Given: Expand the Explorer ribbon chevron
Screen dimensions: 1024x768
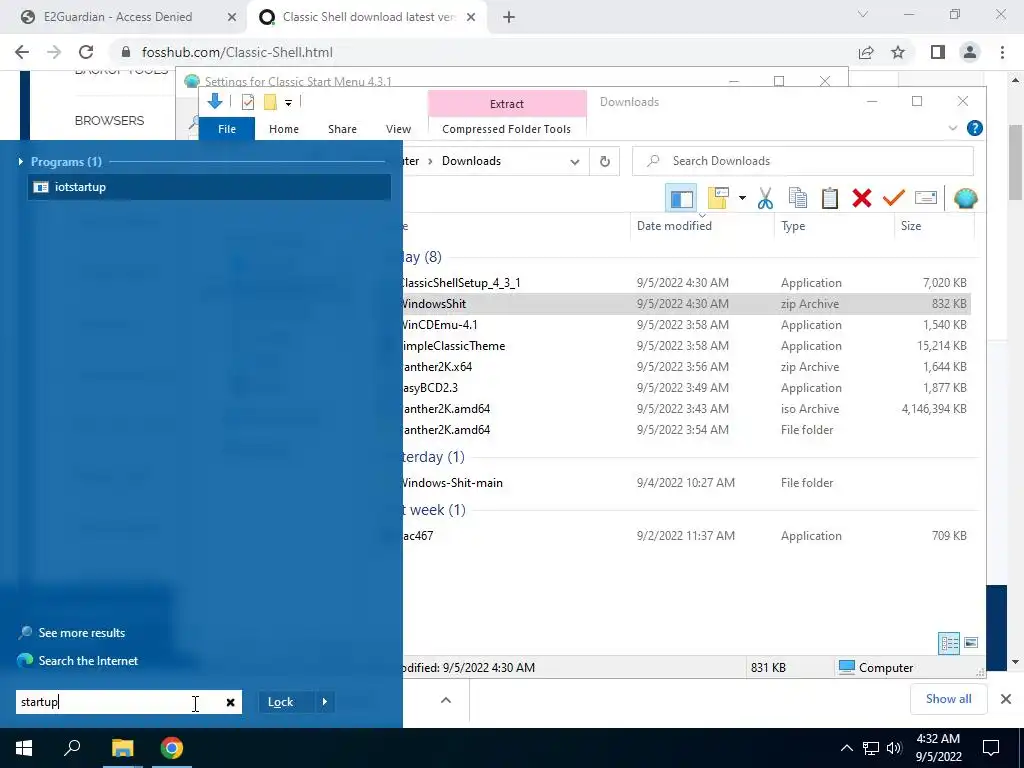Looking at the screenshot, I should [x=953, y=129].
